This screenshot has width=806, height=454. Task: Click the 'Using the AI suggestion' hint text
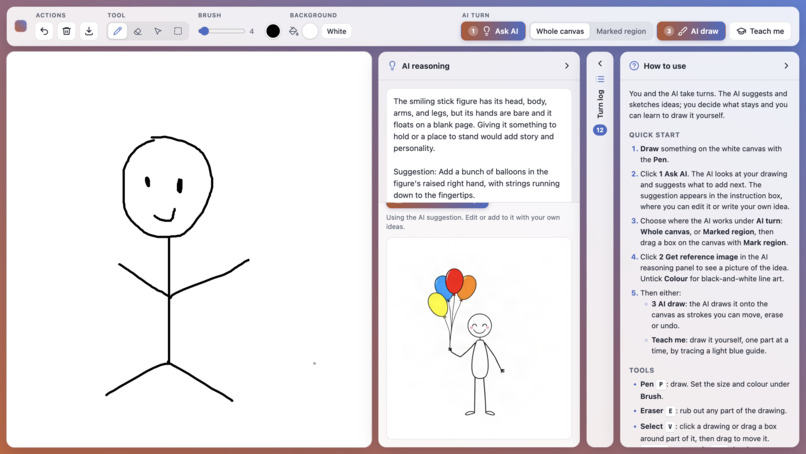473,222
